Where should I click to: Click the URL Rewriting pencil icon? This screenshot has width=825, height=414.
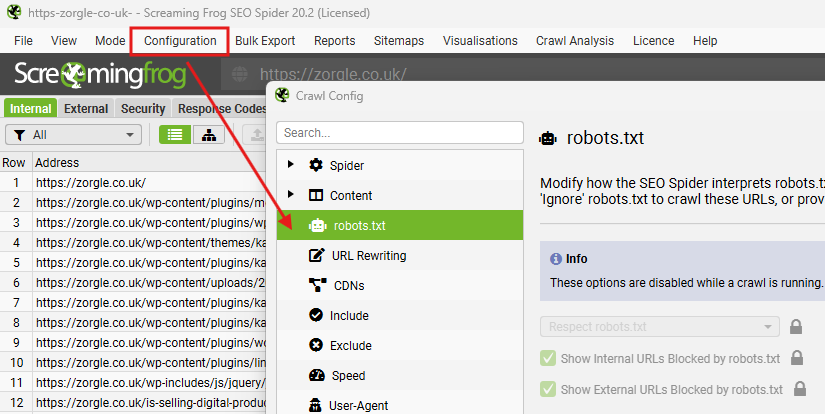tap(316, 255)
